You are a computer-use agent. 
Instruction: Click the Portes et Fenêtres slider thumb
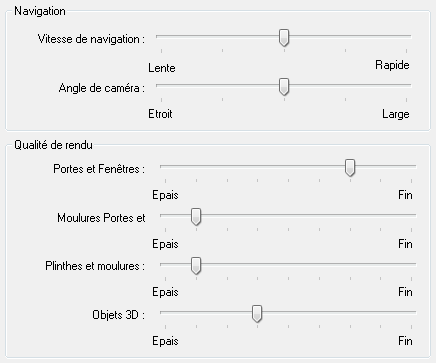tap(350, 167)
